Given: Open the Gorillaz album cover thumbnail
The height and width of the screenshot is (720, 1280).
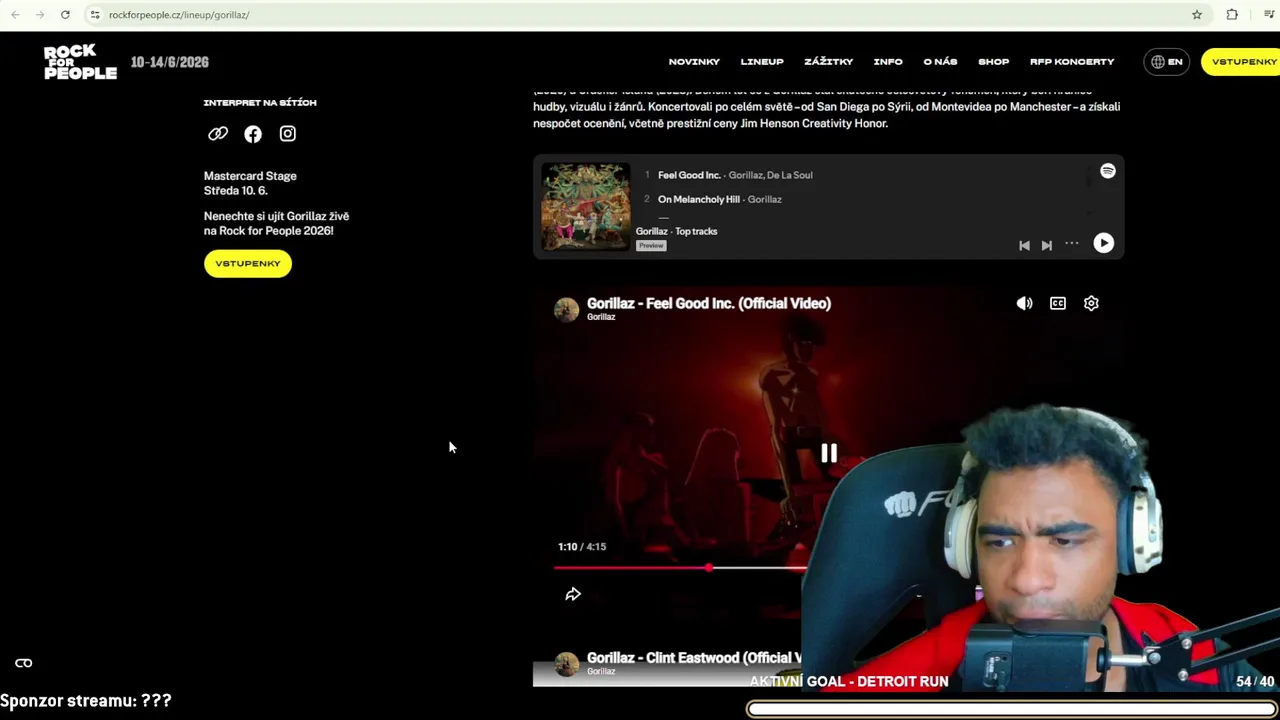Looking at the screenshot, I should pyautogui.click(x=586, y=206).
